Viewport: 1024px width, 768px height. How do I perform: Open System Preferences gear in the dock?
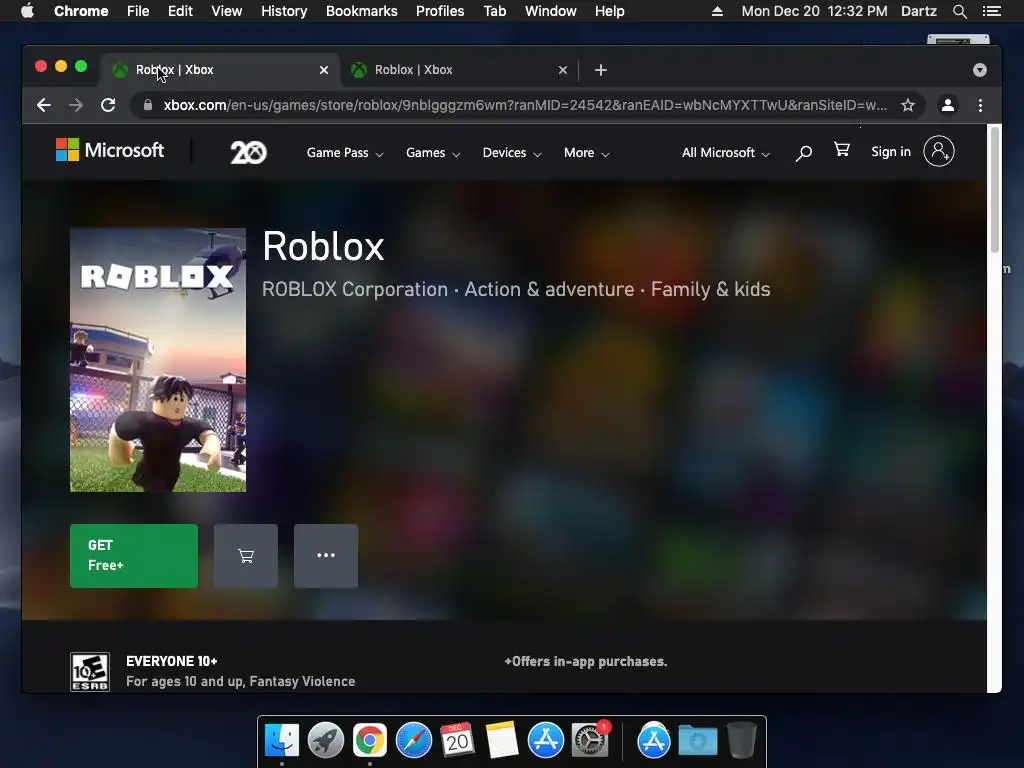(590, 741)
